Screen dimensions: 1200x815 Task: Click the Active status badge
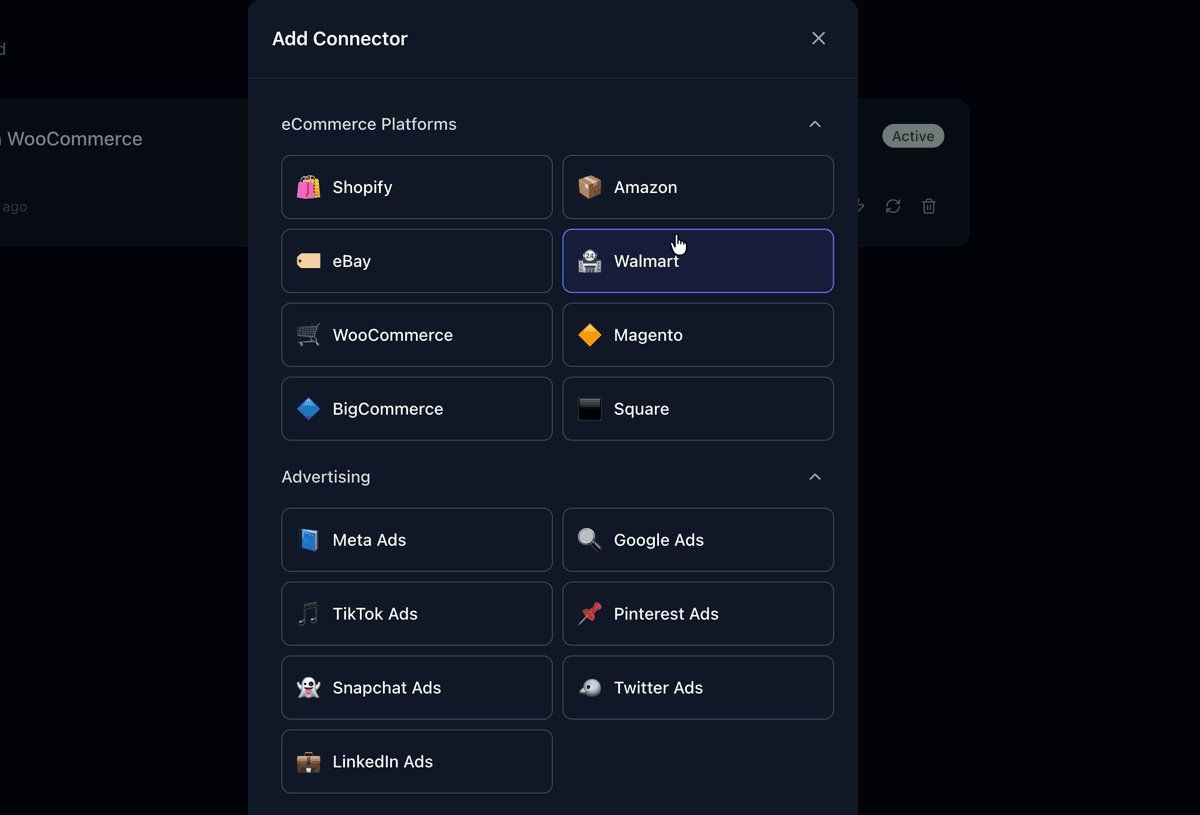[x=912, y=135]
